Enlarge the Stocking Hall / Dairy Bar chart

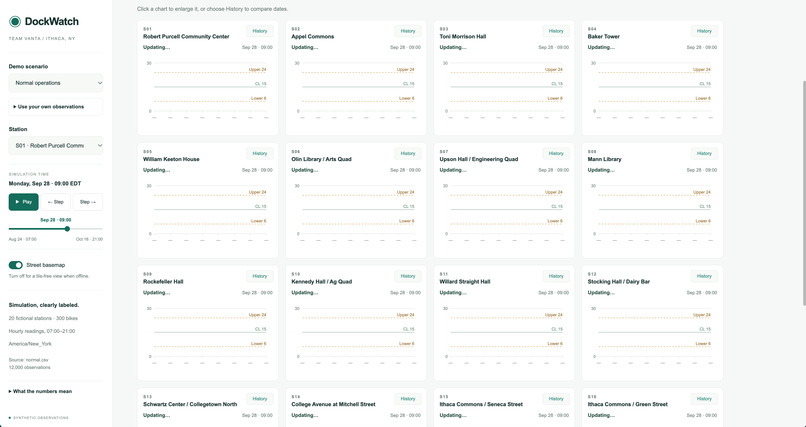pos(652,335)
